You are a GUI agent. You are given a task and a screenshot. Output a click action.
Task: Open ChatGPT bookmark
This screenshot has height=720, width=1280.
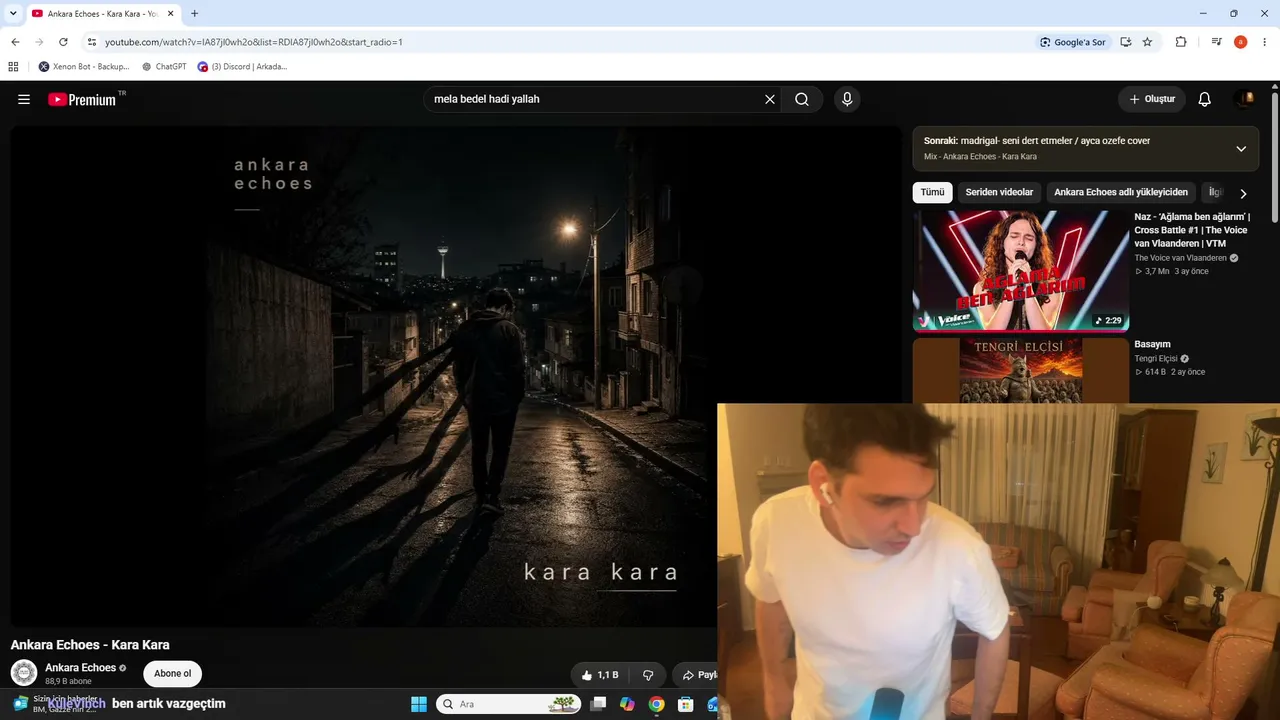tap(164, 67)
